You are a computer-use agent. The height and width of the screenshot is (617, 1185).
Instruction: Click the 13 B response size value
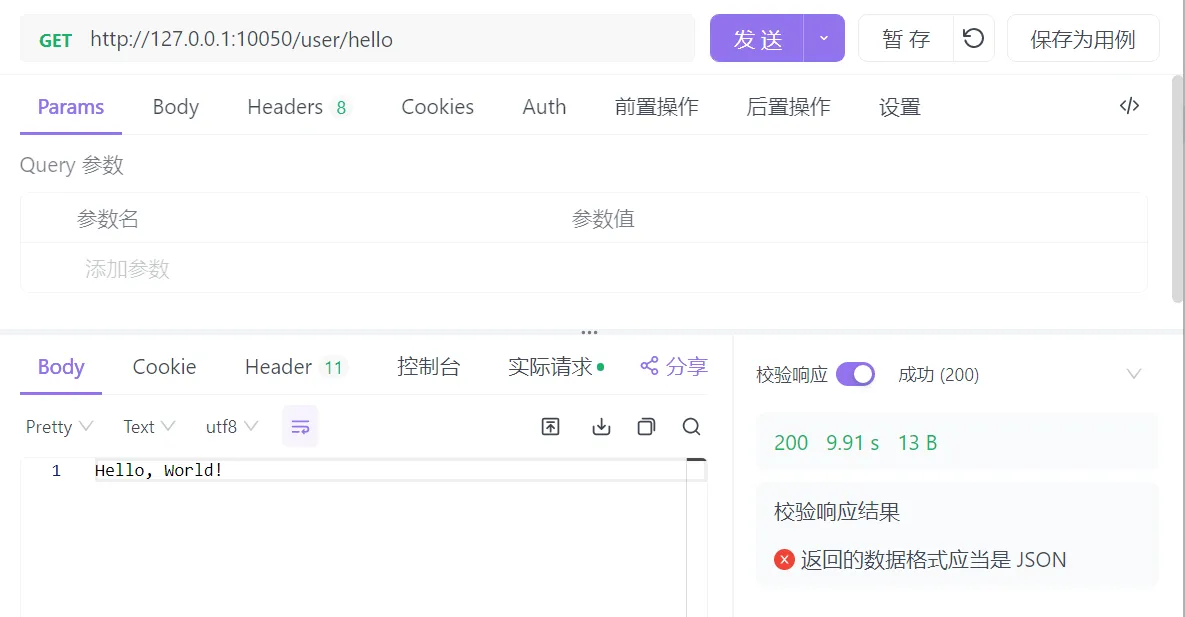[917, 442]
